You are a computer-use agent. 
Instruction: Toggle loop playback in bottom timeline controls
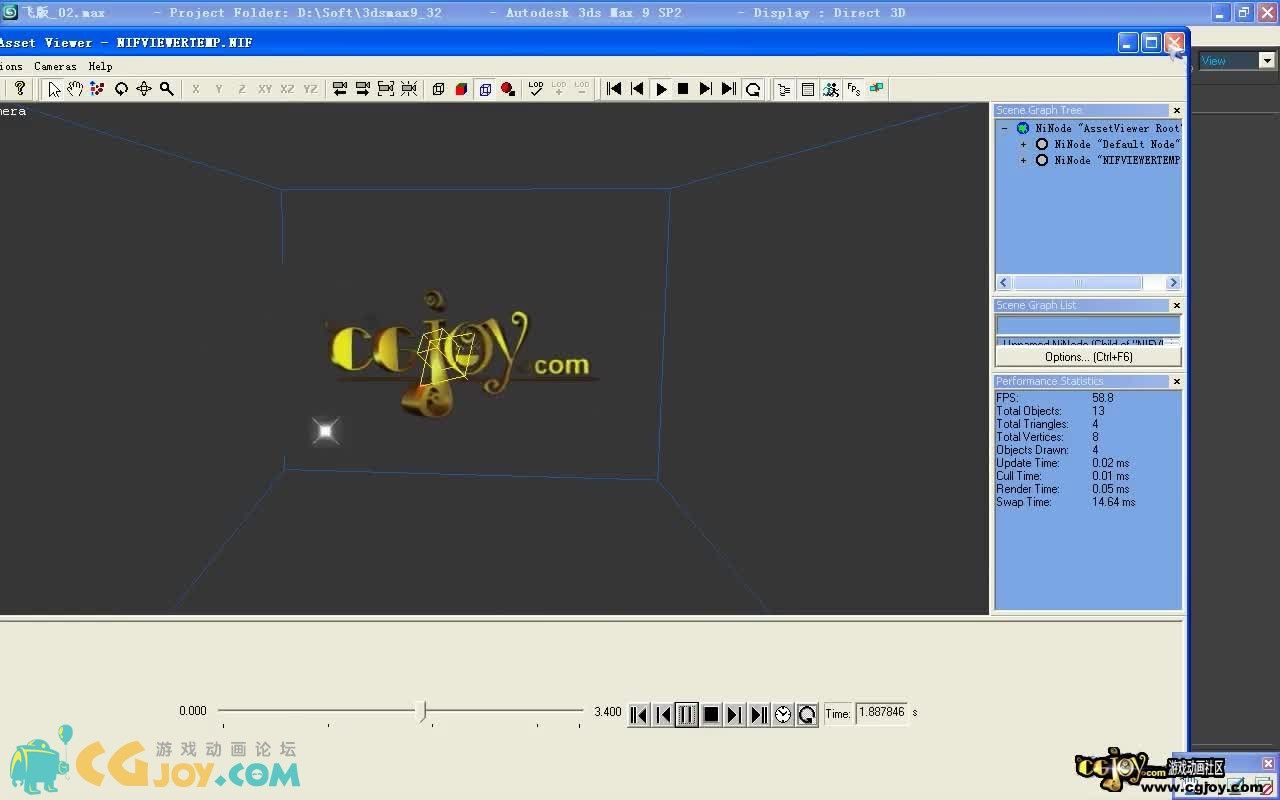[807, 714]
